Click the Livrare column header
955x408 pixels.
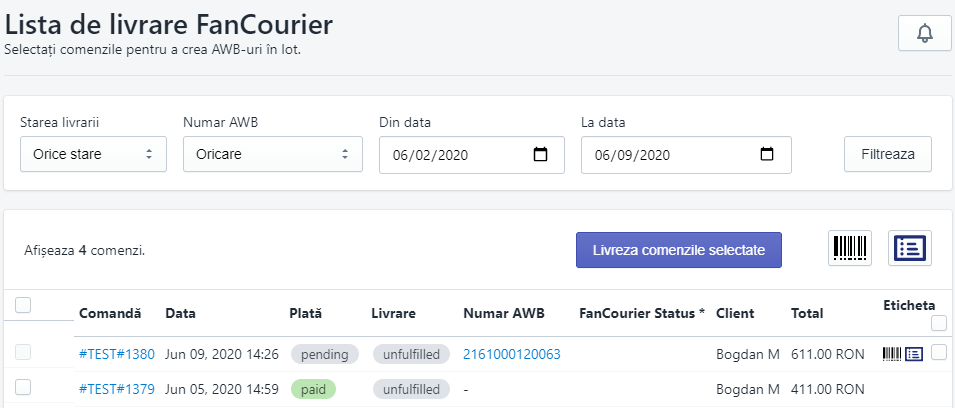click(393, 314)
